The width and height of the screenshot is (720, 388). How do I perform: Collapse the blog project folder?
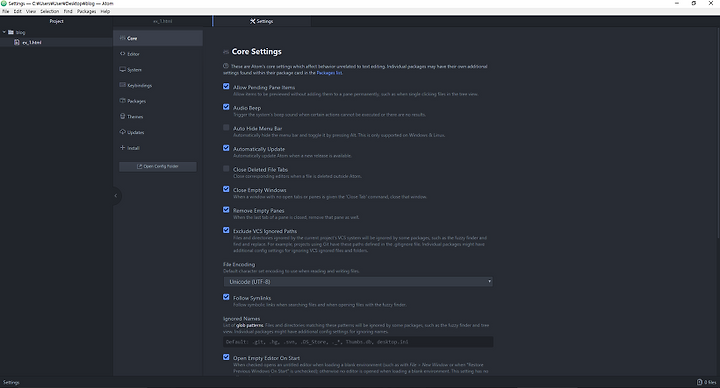pyautogui.click(x=4, y=32)
